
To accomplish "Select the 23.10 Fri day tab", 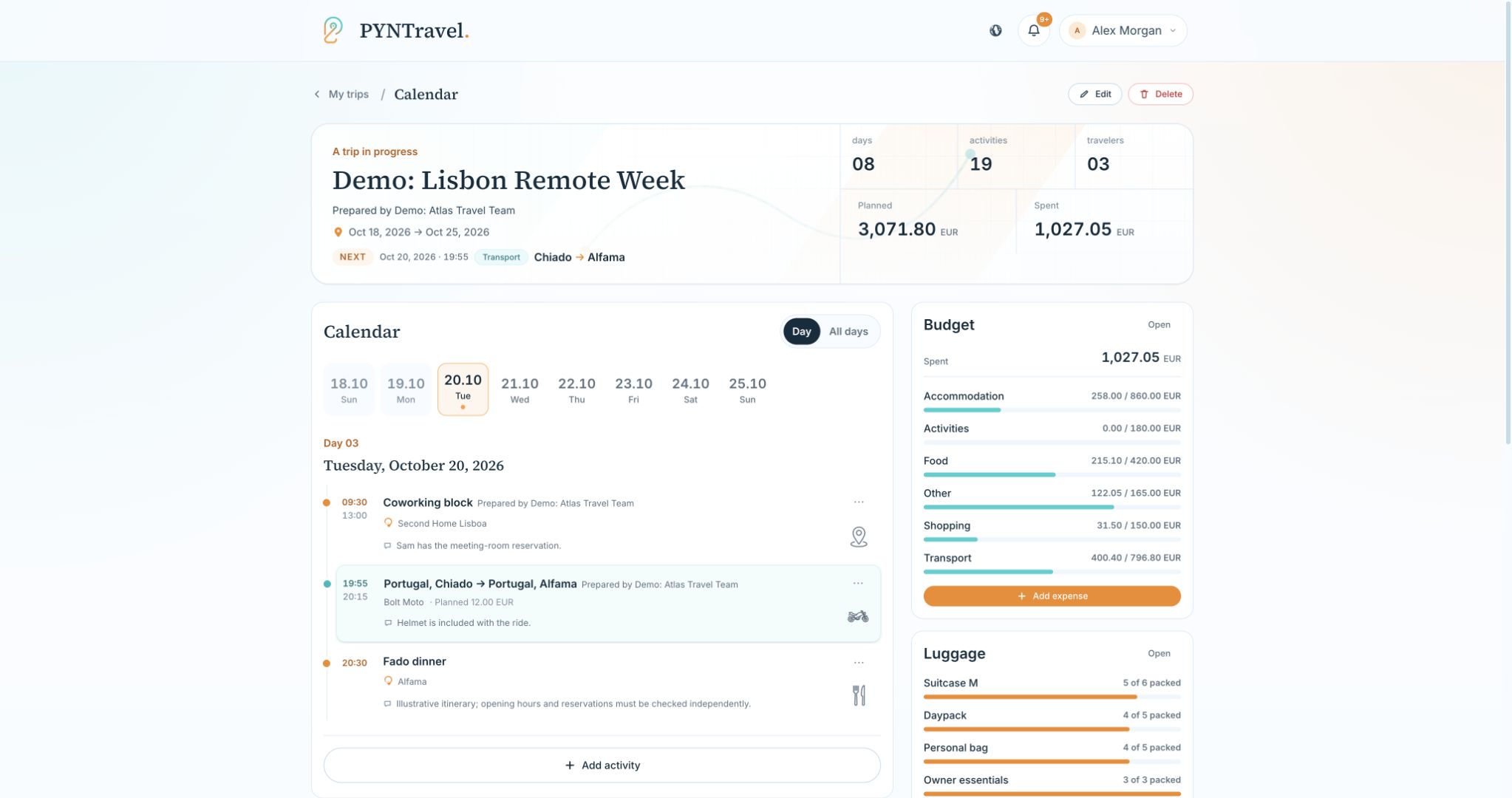I will point(633,389).
